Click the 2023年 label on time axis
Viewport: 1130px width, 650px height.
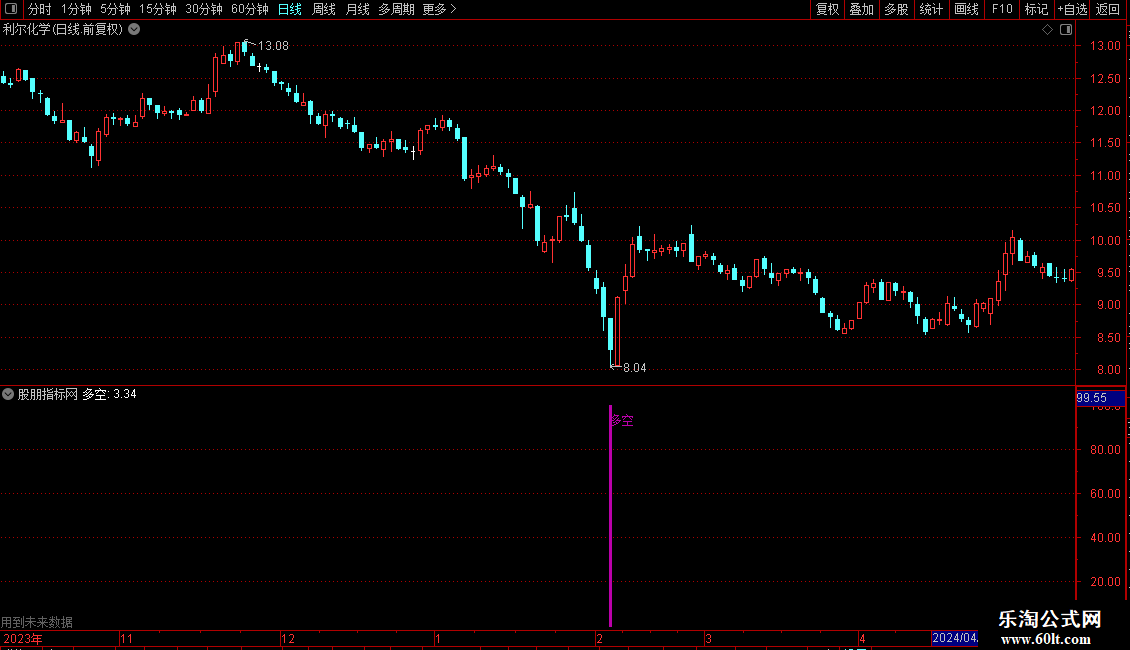23,639
